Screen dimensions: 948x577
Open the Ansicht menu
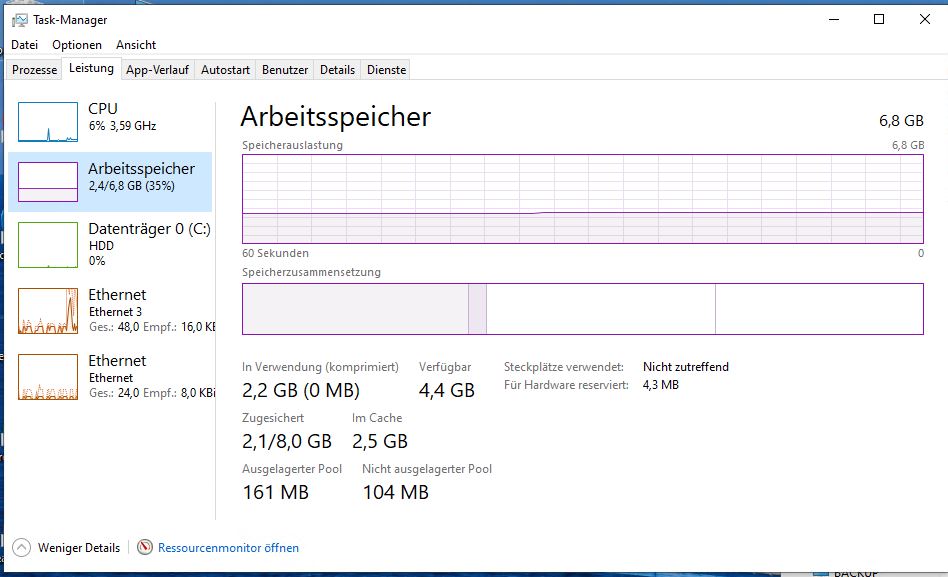136,45
